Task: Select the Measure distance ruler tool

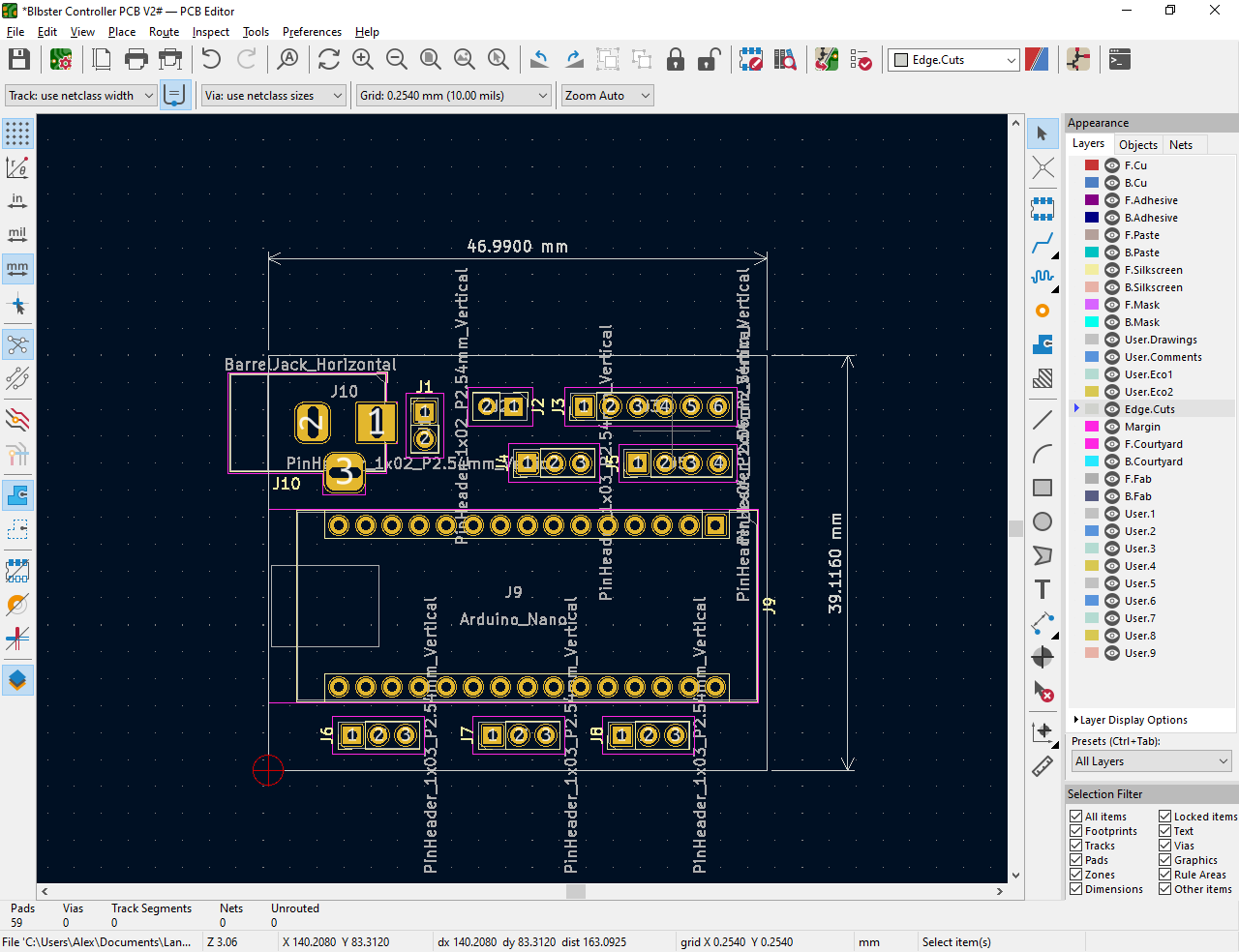Action: click(1043, 766)
